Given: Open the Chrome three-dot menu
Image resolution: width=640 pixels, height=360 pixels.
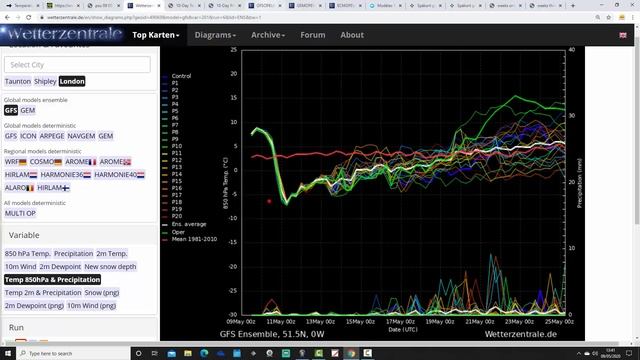Looking at the screenshot, I should 633,18.
